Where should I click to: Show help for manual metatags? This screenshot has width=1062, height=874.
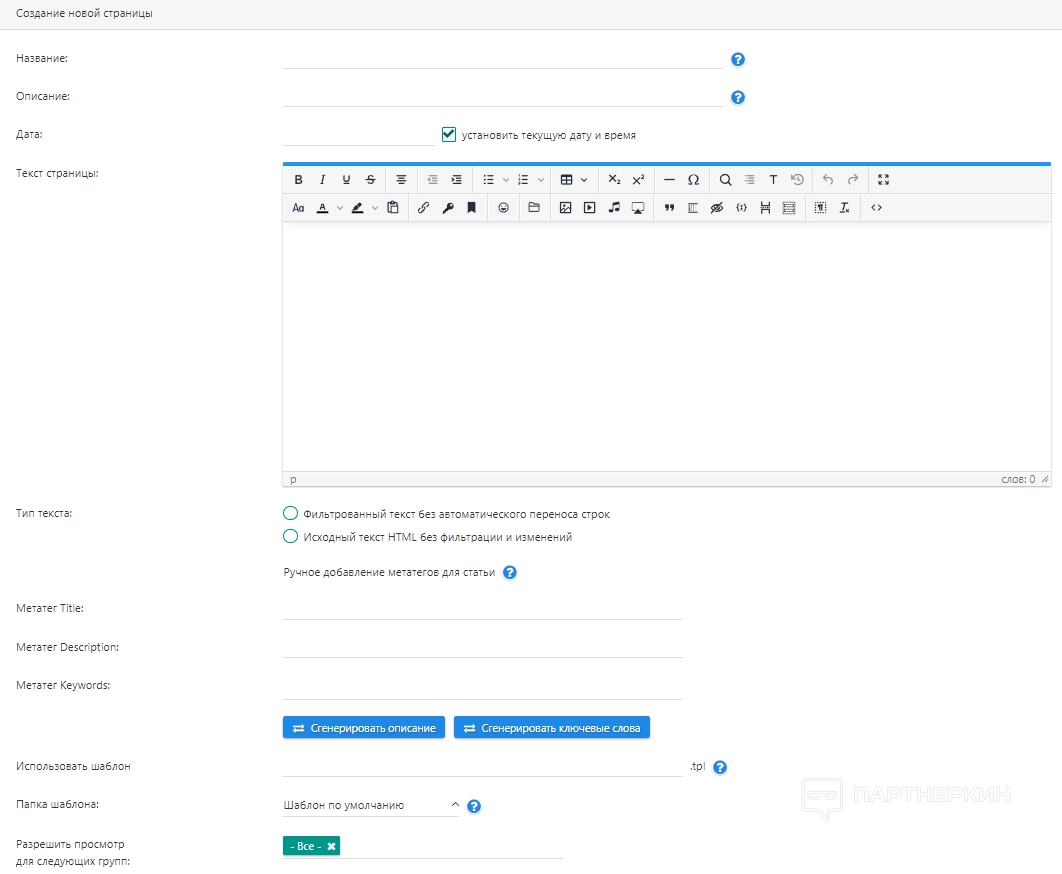click(x=509, y=573)
